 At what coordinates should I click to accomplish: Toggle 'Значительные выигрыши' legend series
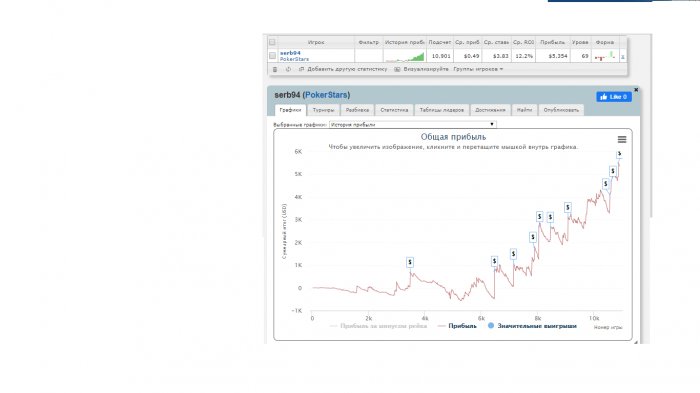coord(532,326)
